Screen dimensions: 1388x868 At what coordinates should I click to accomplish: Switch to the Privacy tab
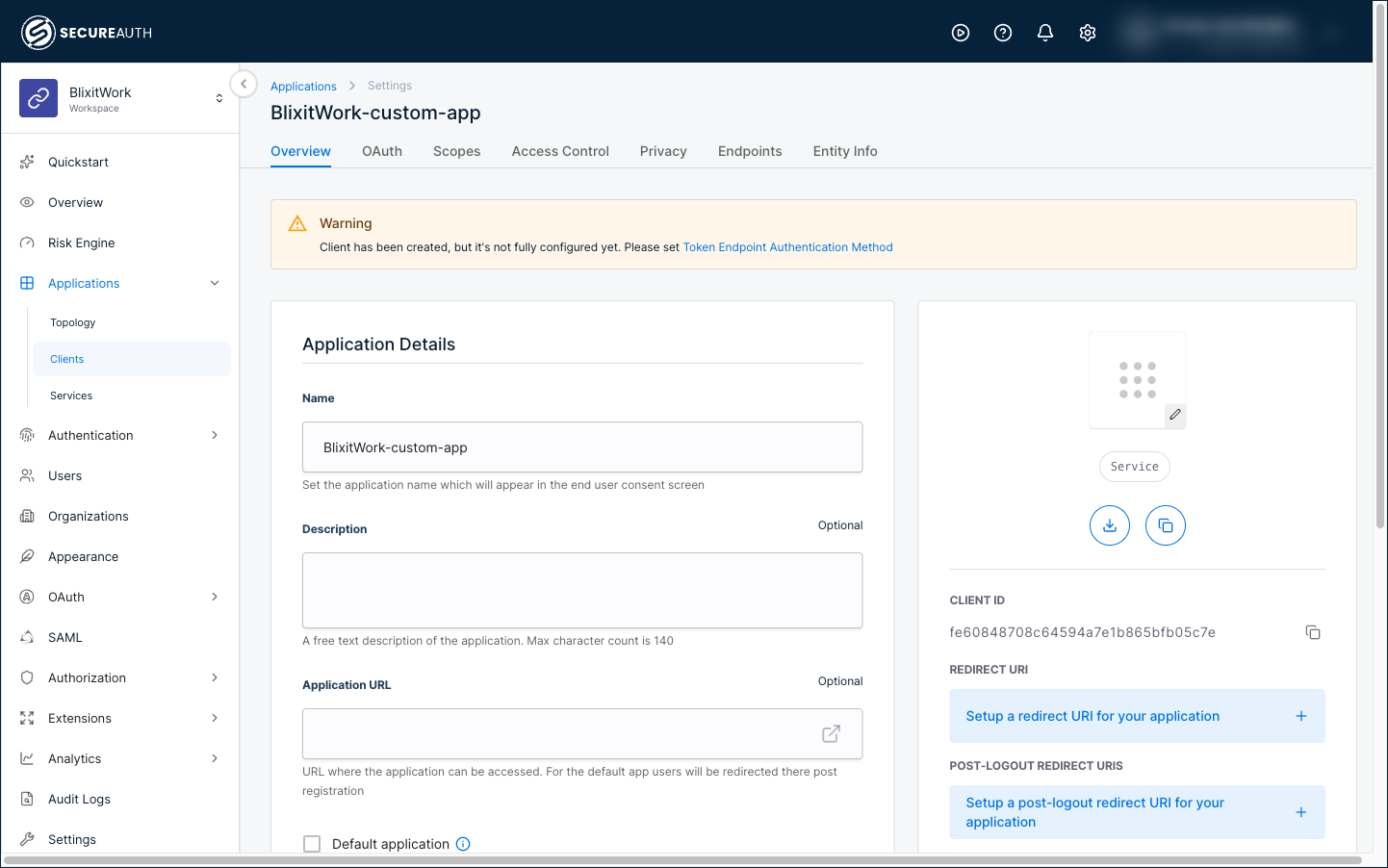[663, 151]
